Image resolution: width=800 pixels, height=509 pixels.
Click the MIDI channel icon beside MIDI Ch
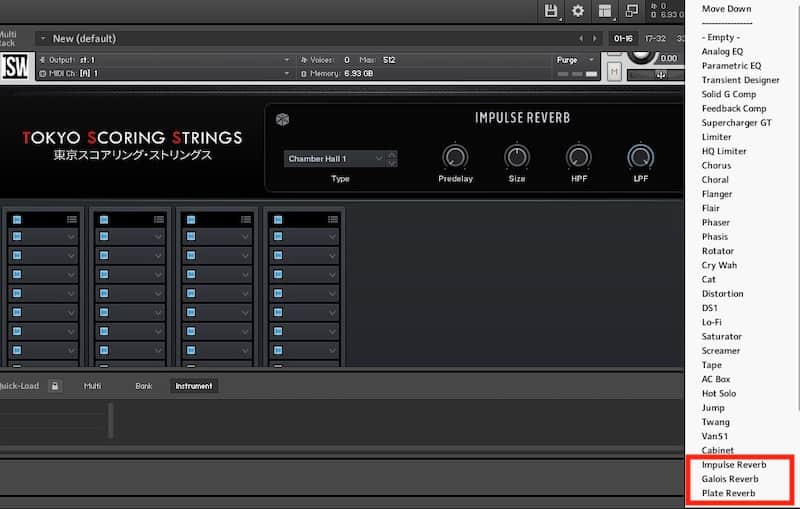coord(43,73)
